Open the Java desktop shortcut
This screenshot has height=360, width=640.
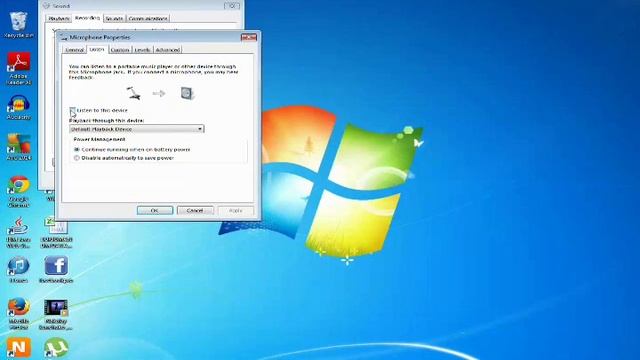coord(19,232)
